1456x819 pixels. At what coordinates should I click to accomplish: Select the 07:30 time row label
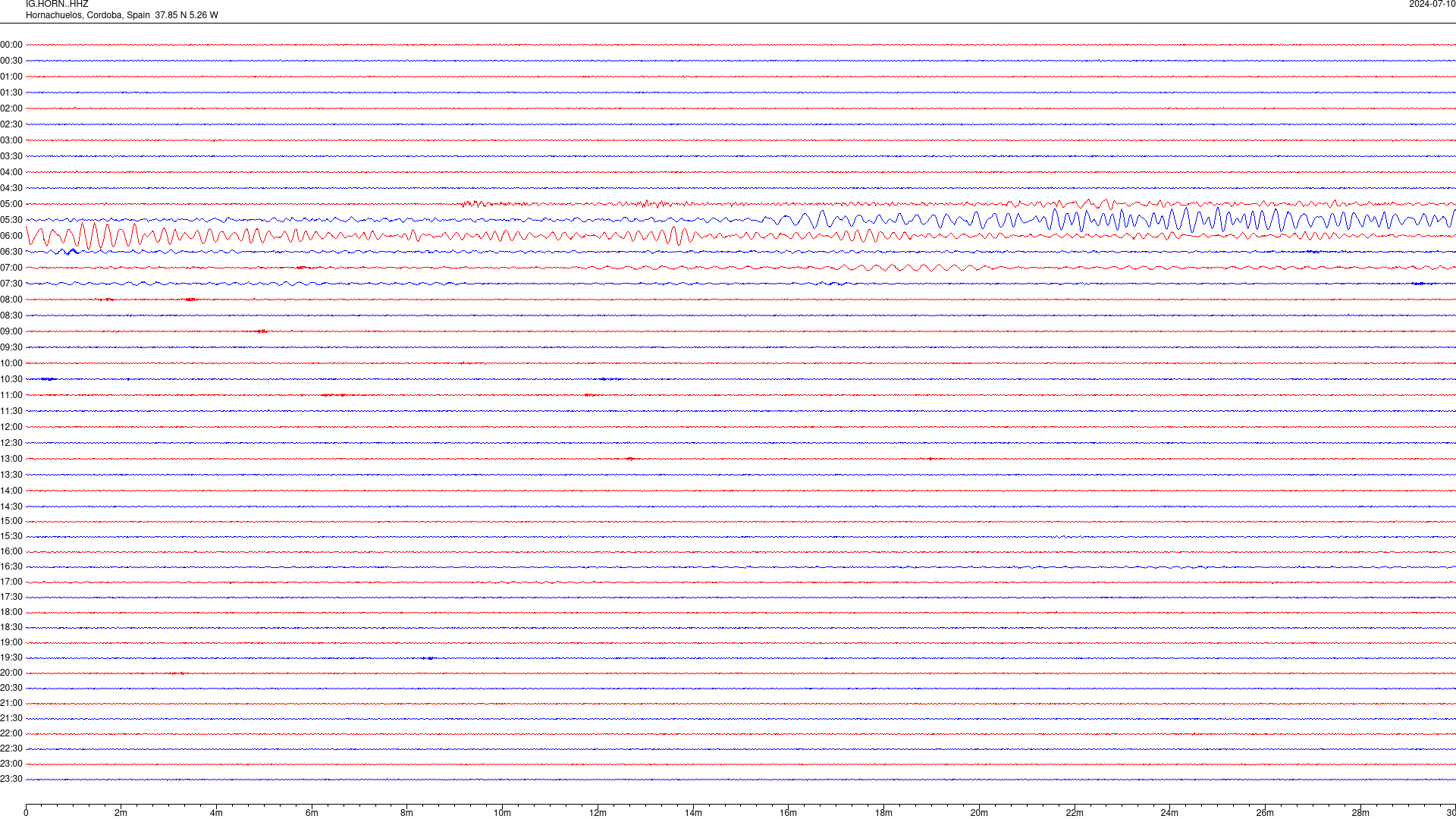(11, 284)
